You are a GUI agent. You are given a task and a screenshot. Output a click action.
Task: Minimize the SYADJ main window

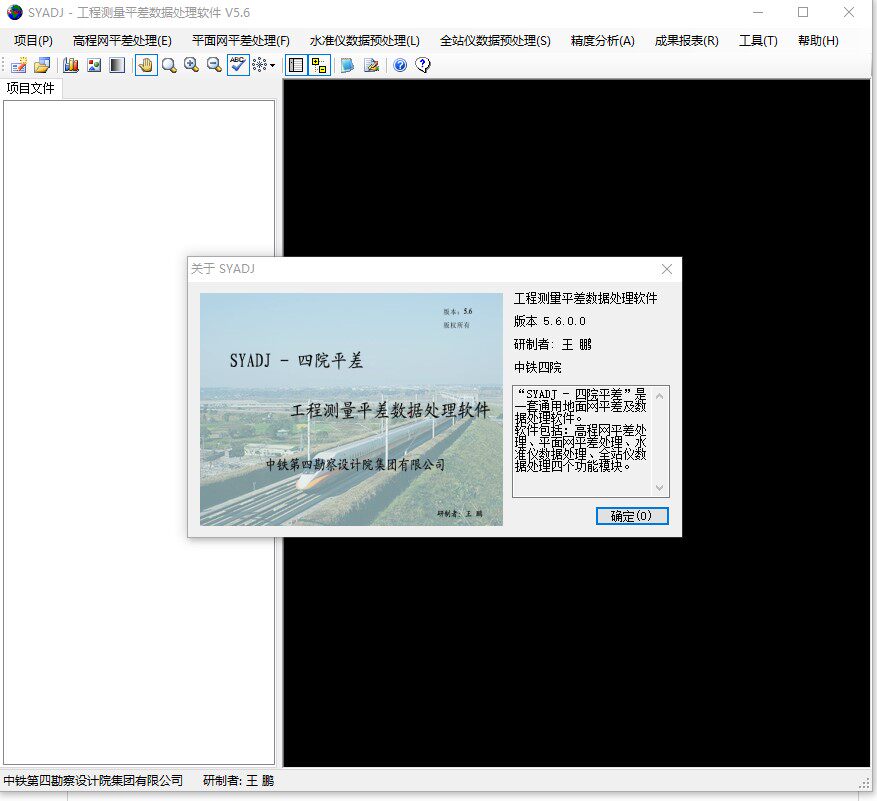(x=758, y=12)
